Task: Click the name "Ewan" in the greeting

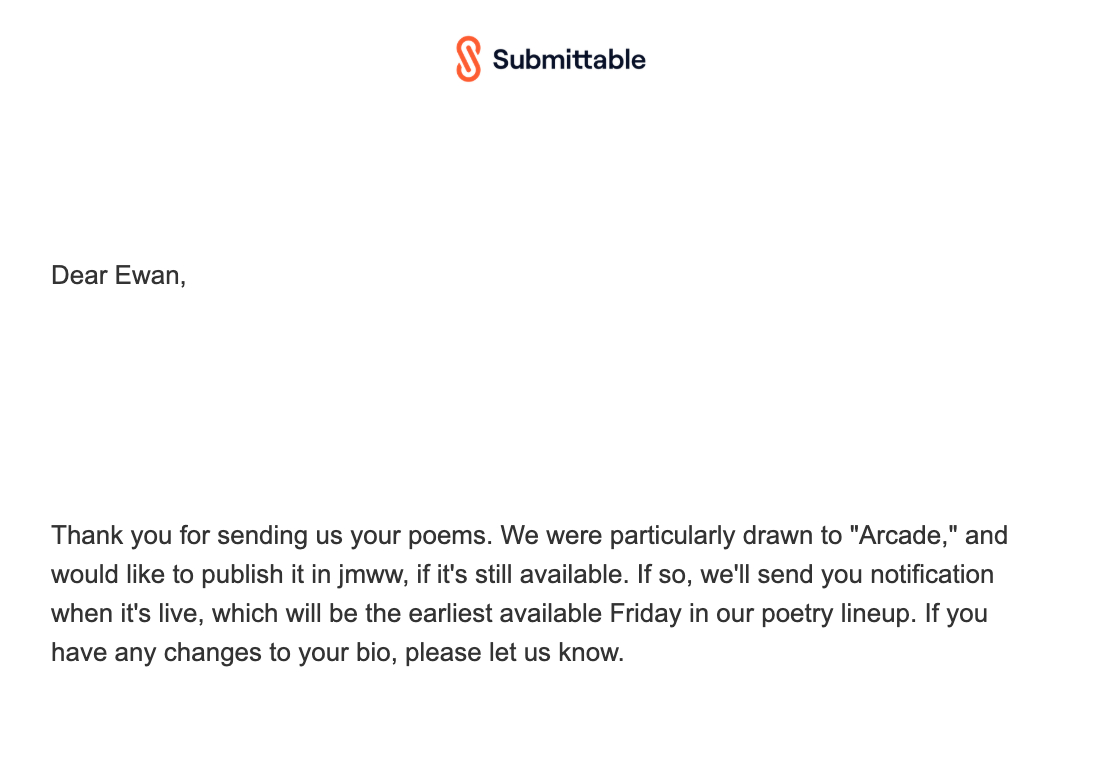Action: pyautogui.click(x=151, y=275)
